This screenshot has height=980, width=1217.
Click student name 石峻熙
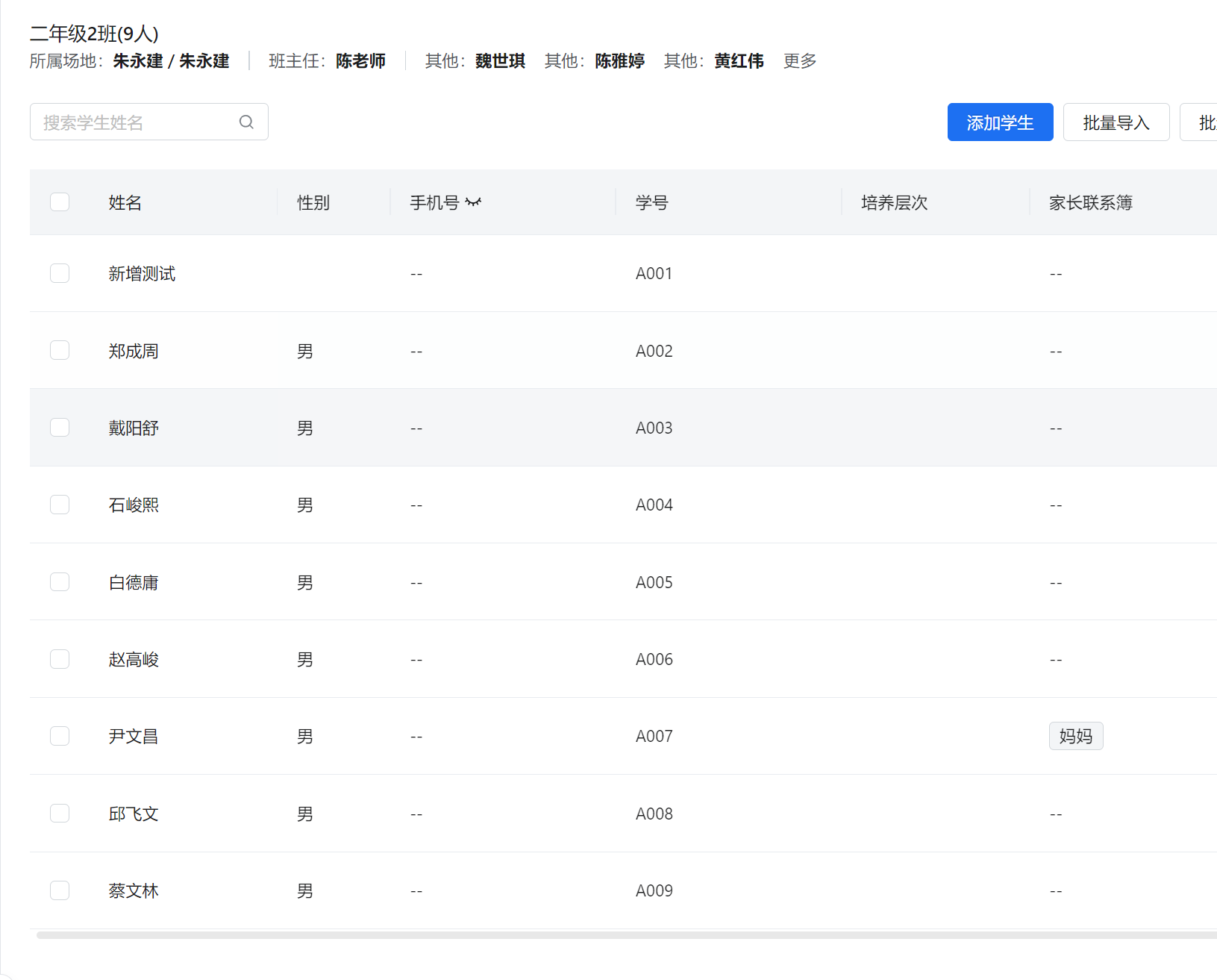134,505
